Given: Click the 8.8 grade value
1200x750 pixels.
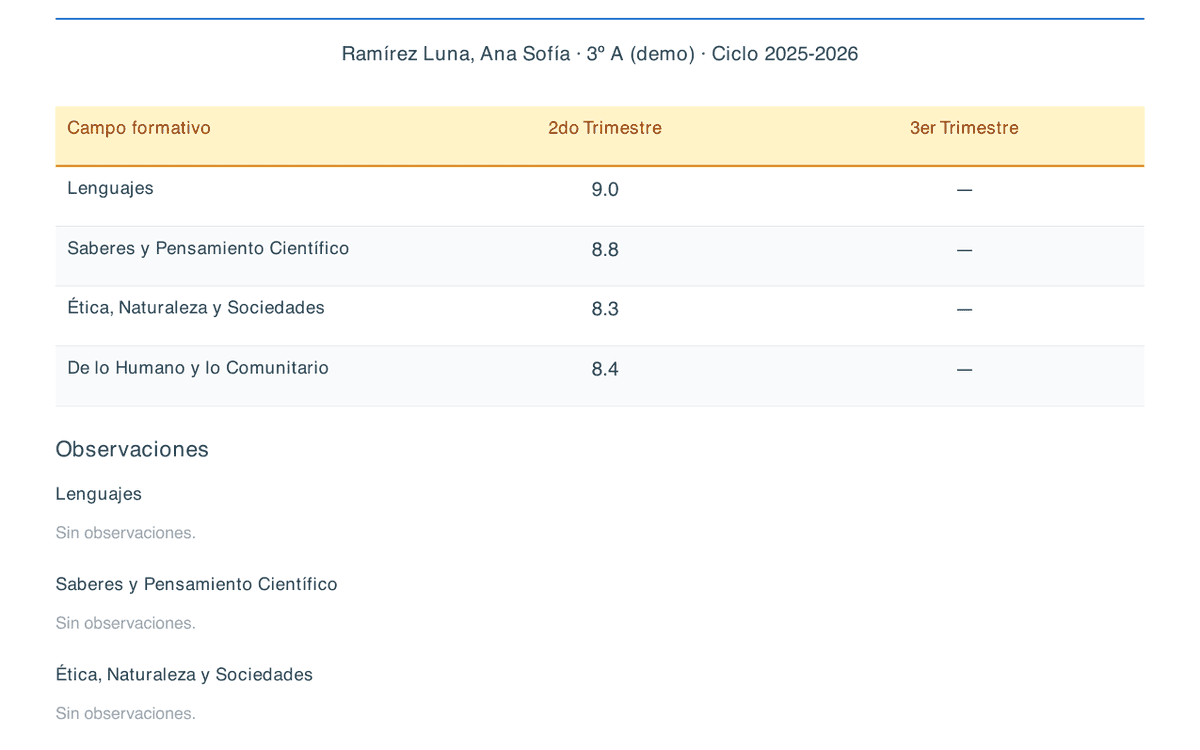Looking at the screenshot, I should point(605,249).
